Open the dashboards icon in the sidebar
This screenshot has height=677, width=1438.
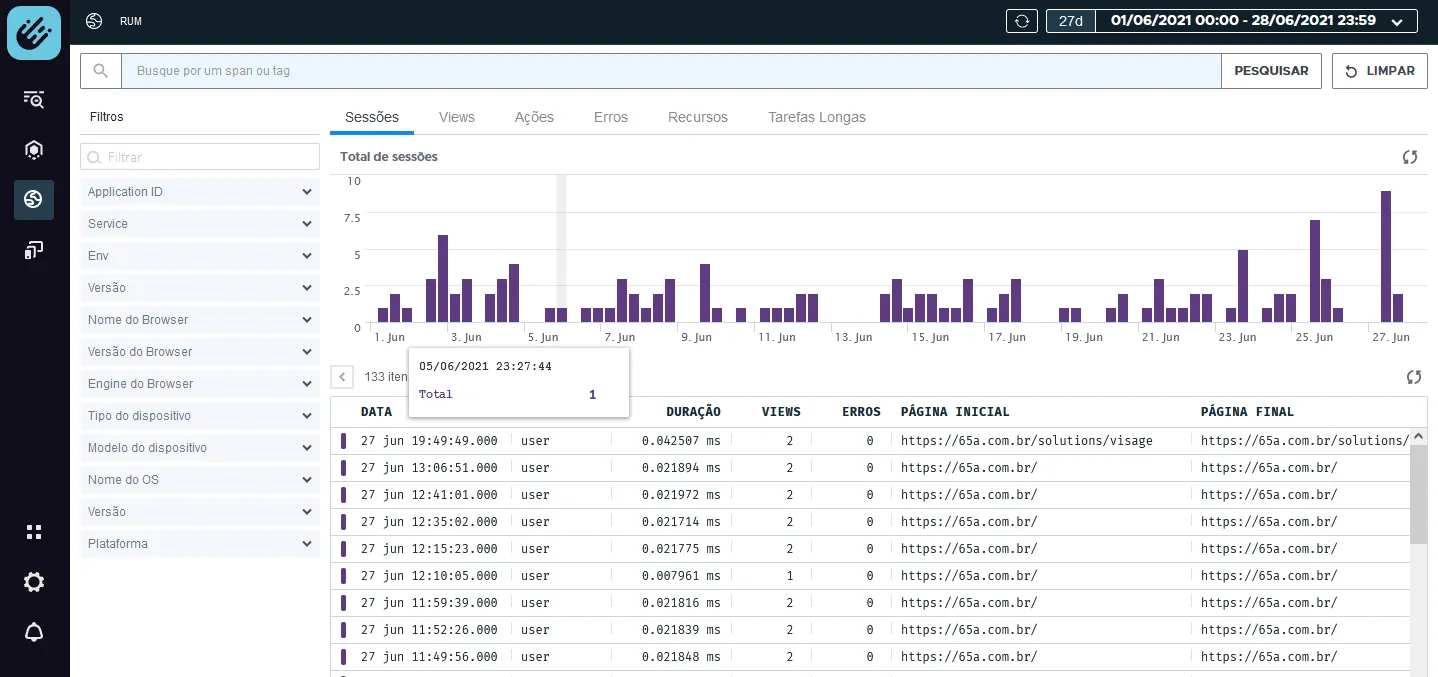point(34,250)
